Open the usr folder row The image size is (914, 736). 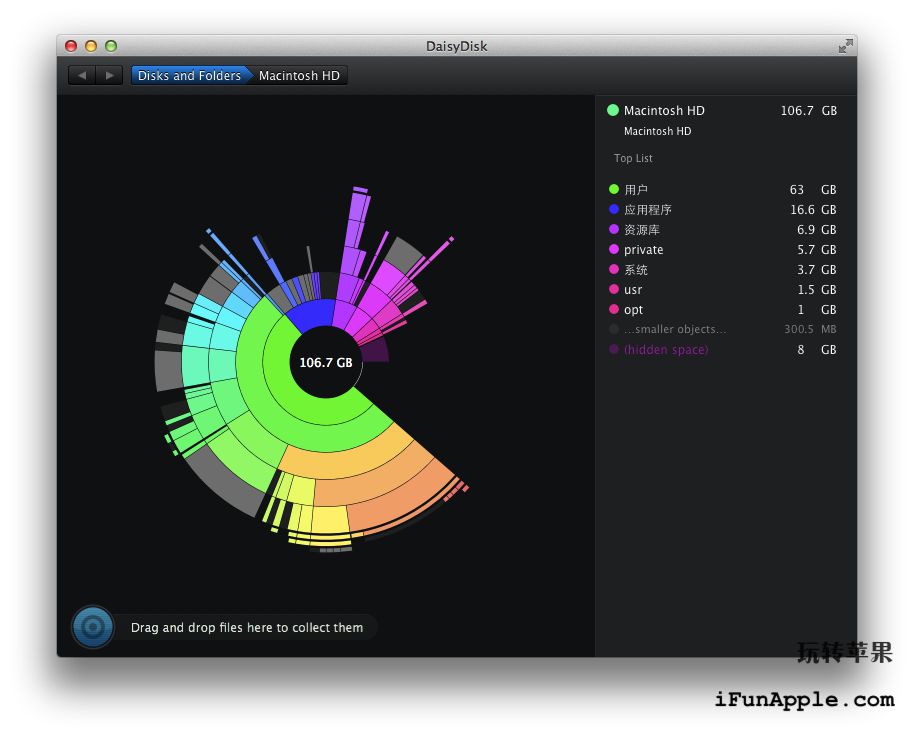coord(722,290)
